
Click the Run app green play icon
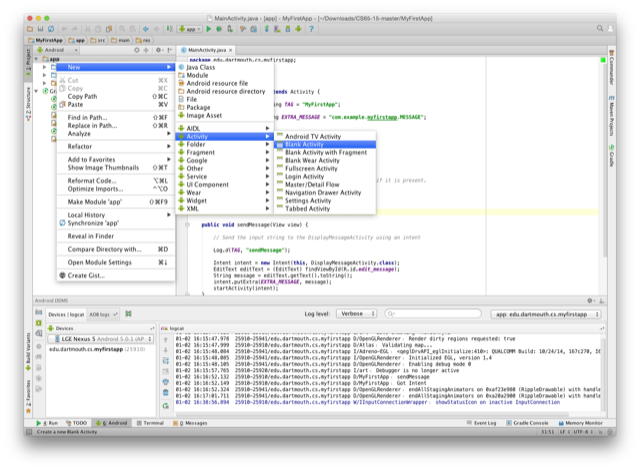click(209, 29)
